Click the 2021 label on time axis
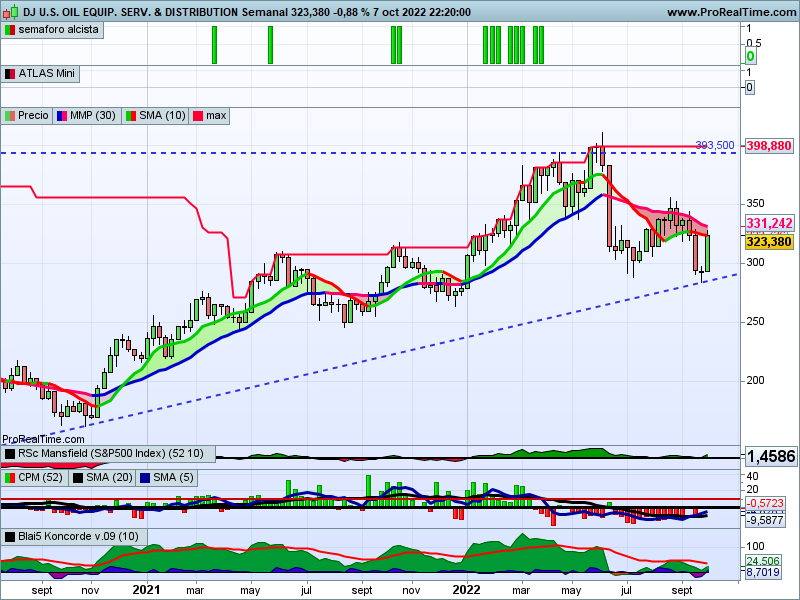 146,590
